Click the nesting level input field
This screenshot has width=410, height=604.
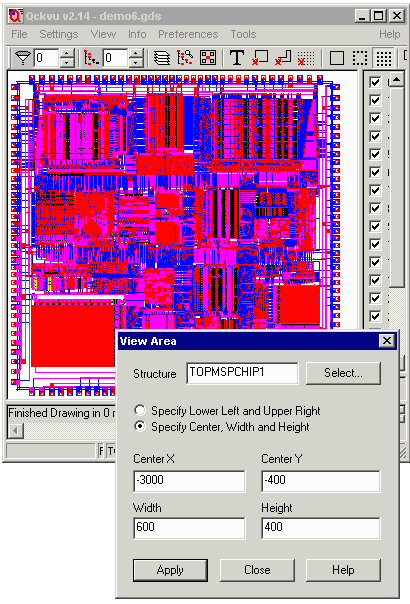[116, 58]
